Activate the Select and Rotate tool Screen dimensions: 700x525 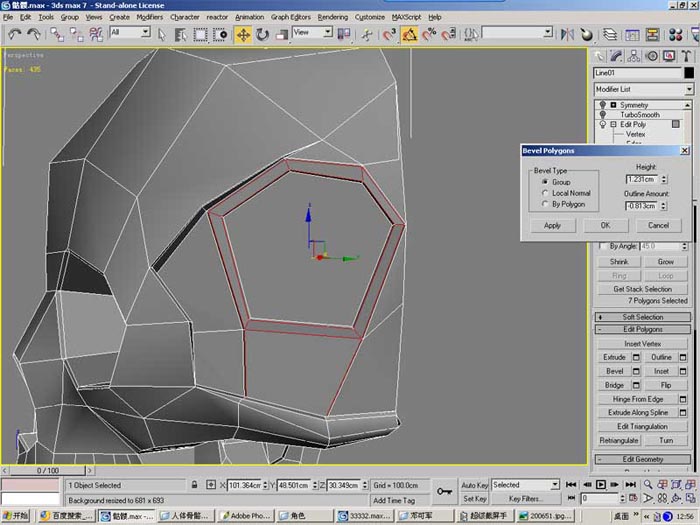pos(262,34)
